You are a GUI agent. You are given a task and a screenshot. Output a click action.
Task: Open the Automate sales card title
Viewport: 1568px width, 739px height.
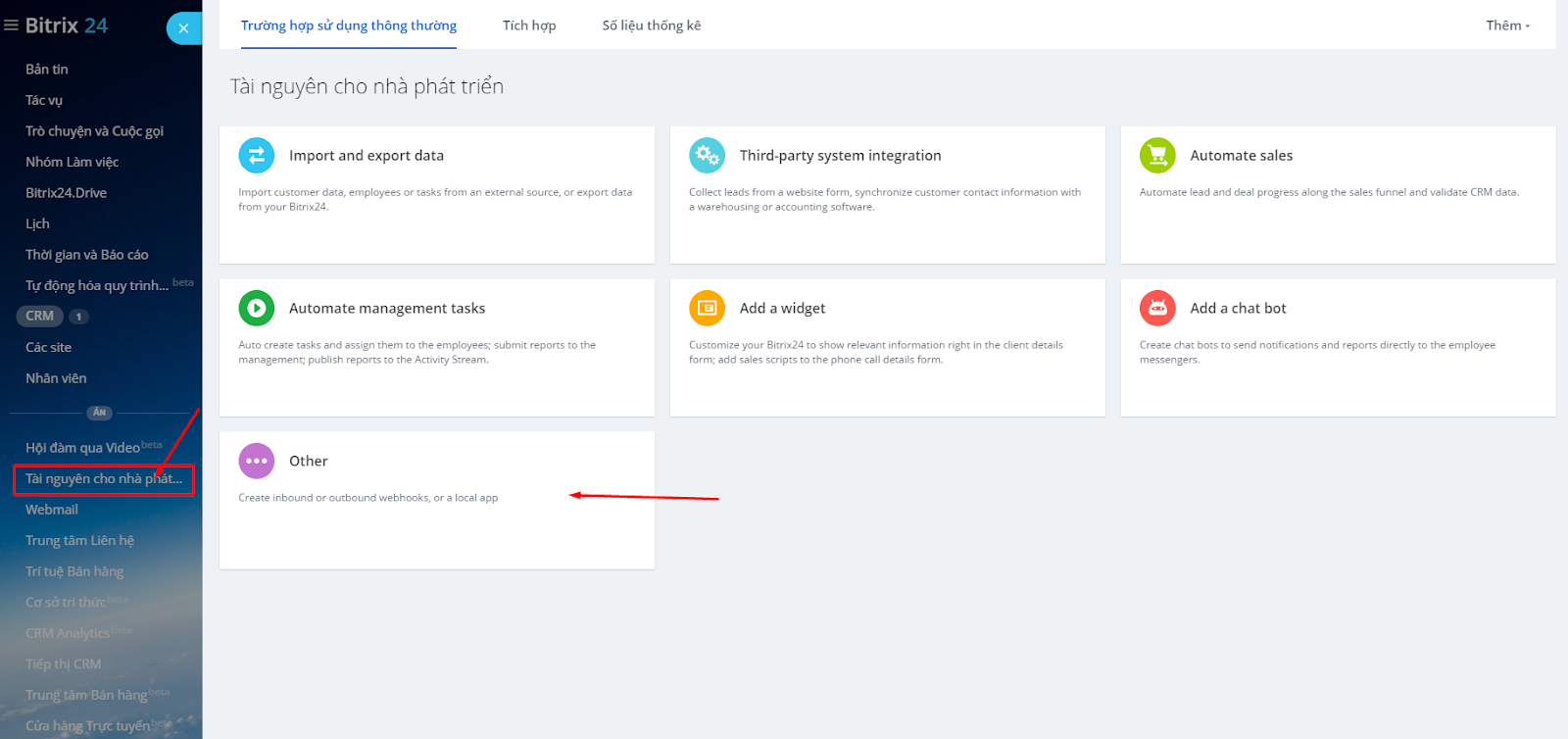point(1241,156)
